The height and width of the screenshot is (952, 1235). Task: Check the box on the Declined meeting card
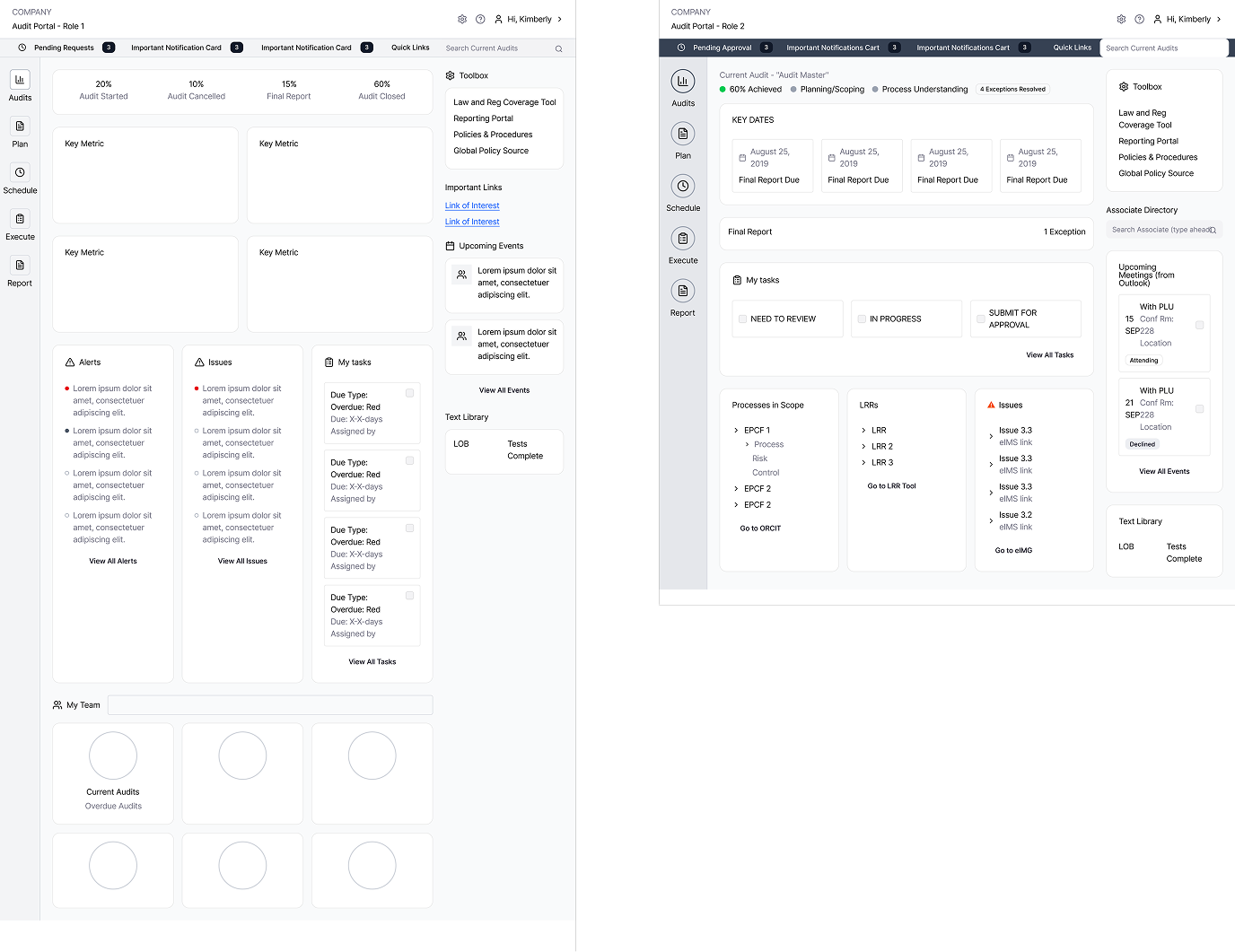click(1199, 409)
